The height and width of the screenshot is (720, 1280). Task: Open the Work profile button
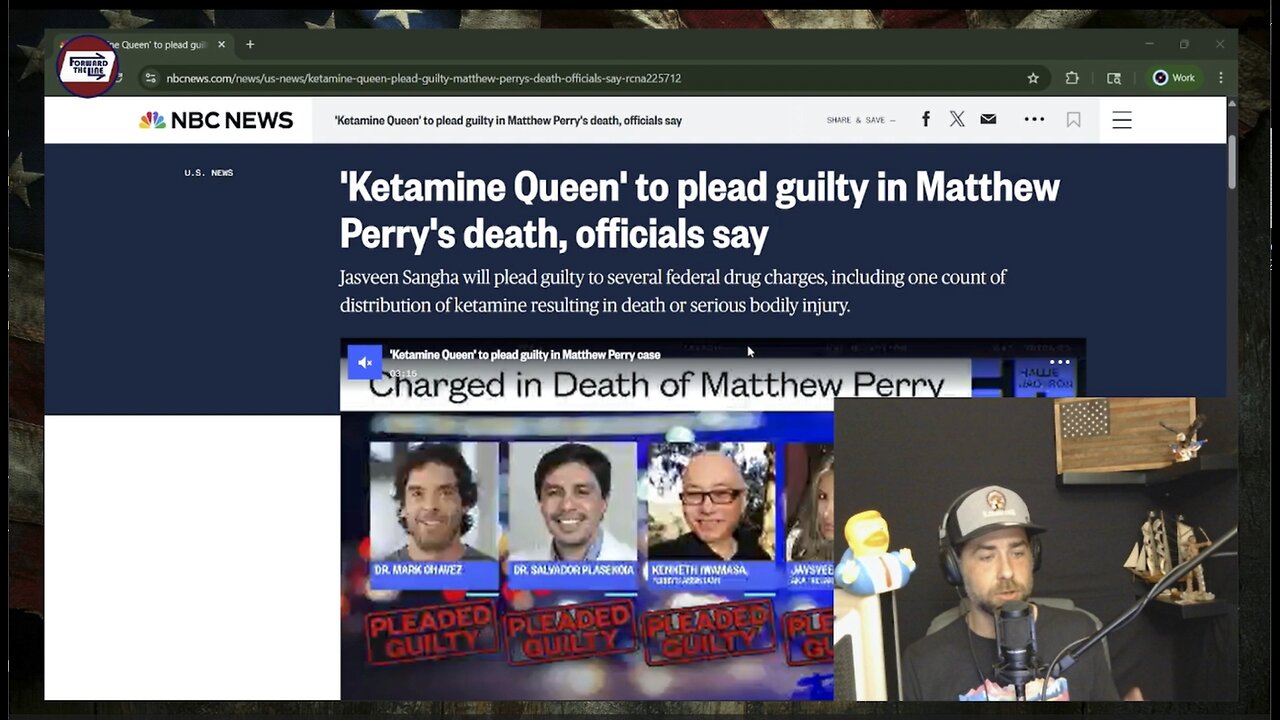click(1174, 78)
